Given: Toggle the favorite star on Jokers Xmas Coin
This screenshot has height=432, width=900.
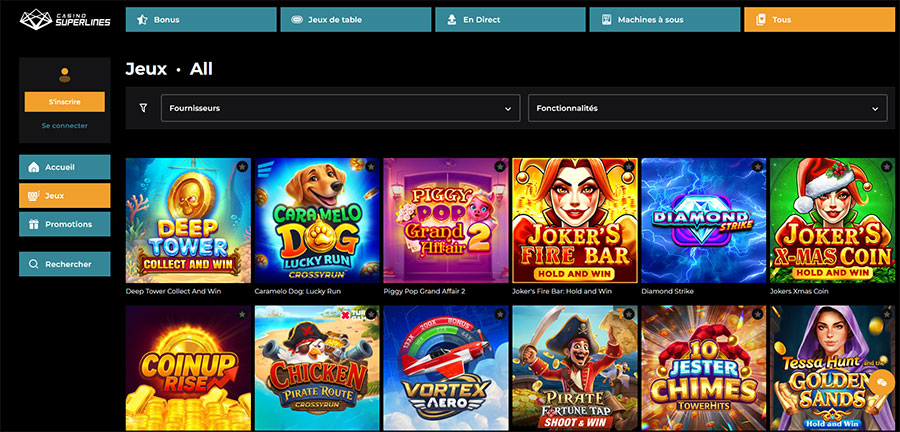Looking at the screenshot, I should coord(886,166).
